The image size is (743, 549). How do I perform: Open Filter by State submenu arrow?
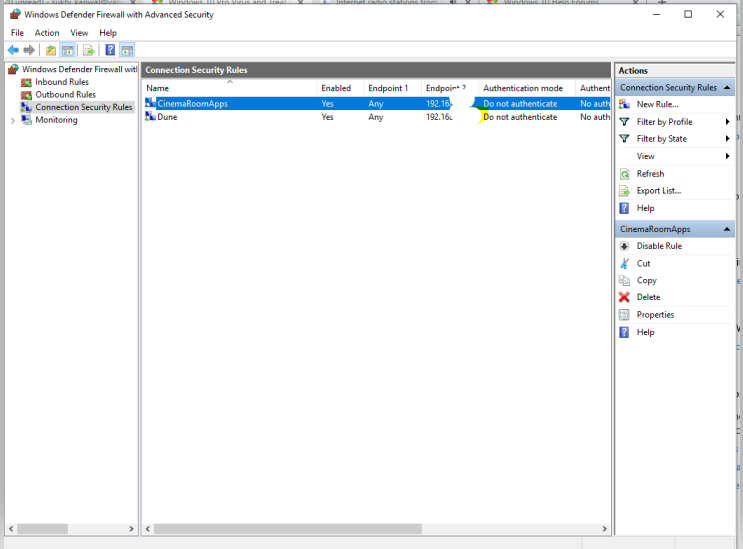tap(727, 139)
